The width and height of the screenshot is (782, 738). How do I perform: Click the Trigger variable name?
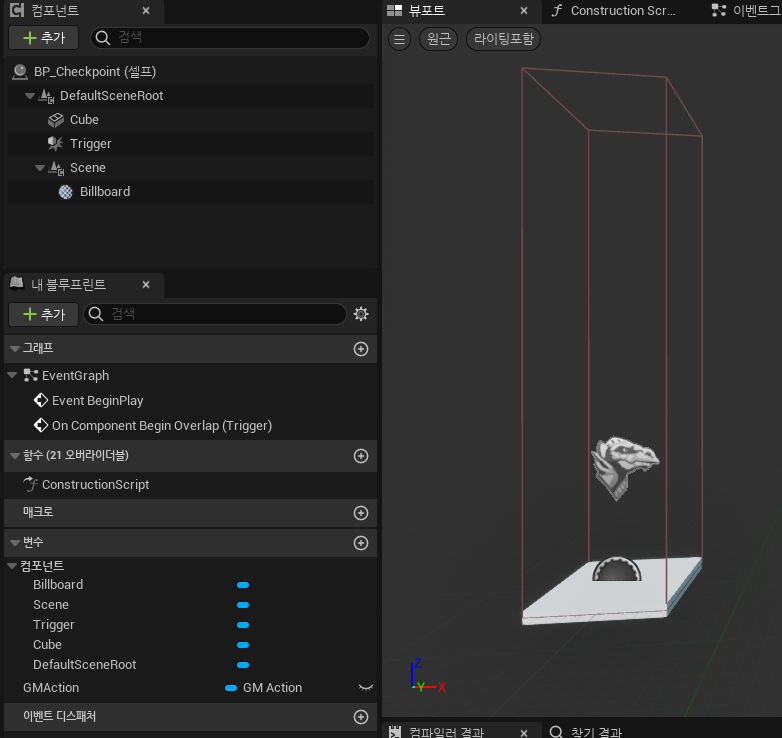click(53, 625)
